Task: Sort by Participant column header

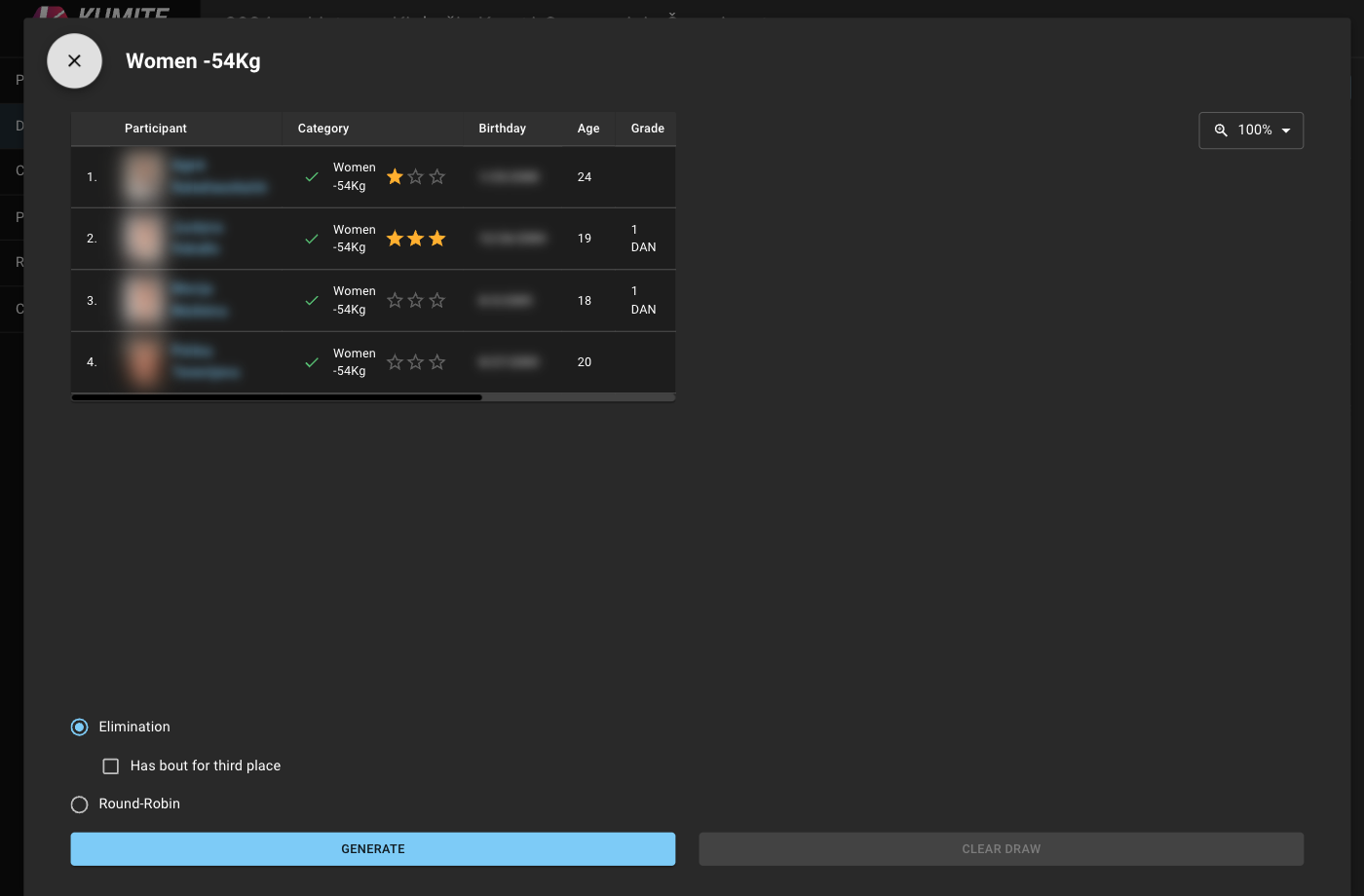Action: click(x=156, y=129)
